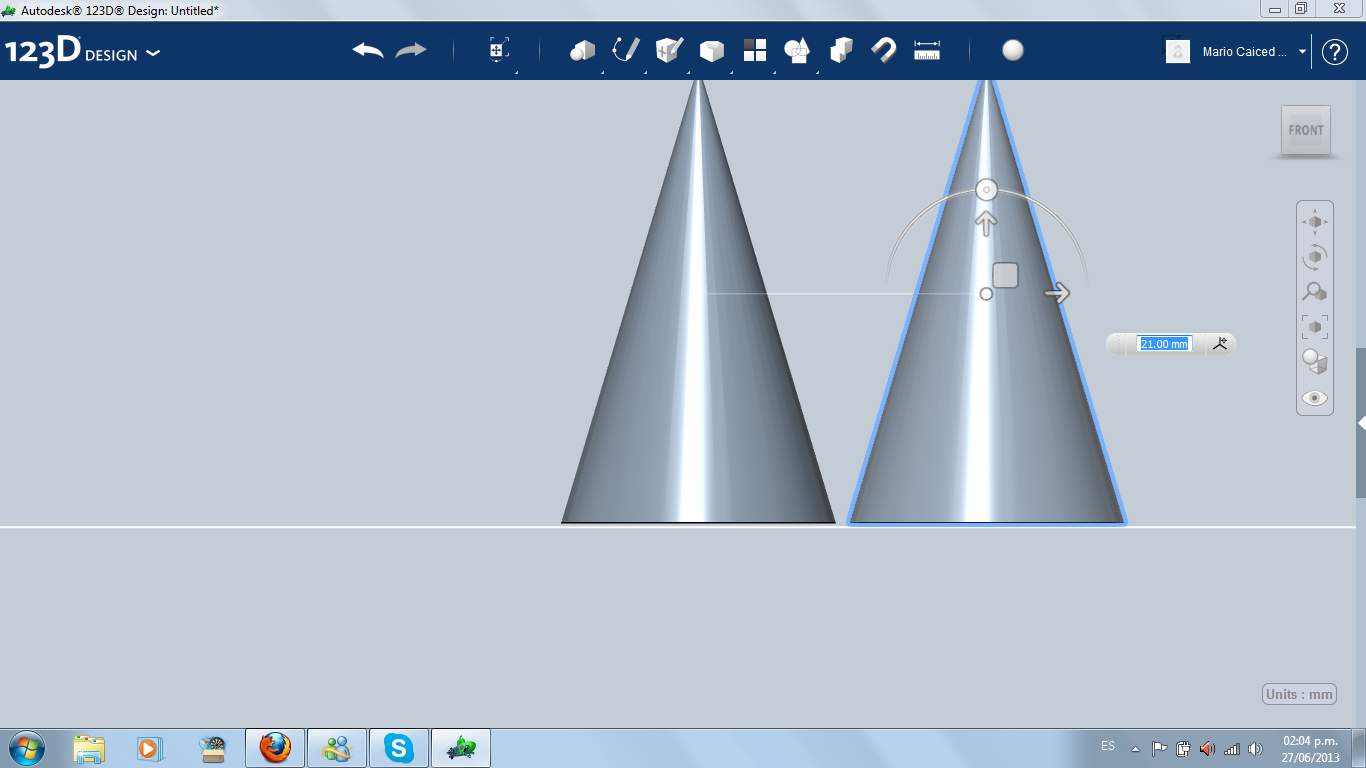Select the Orbit navigation tool

[1315, 257]
